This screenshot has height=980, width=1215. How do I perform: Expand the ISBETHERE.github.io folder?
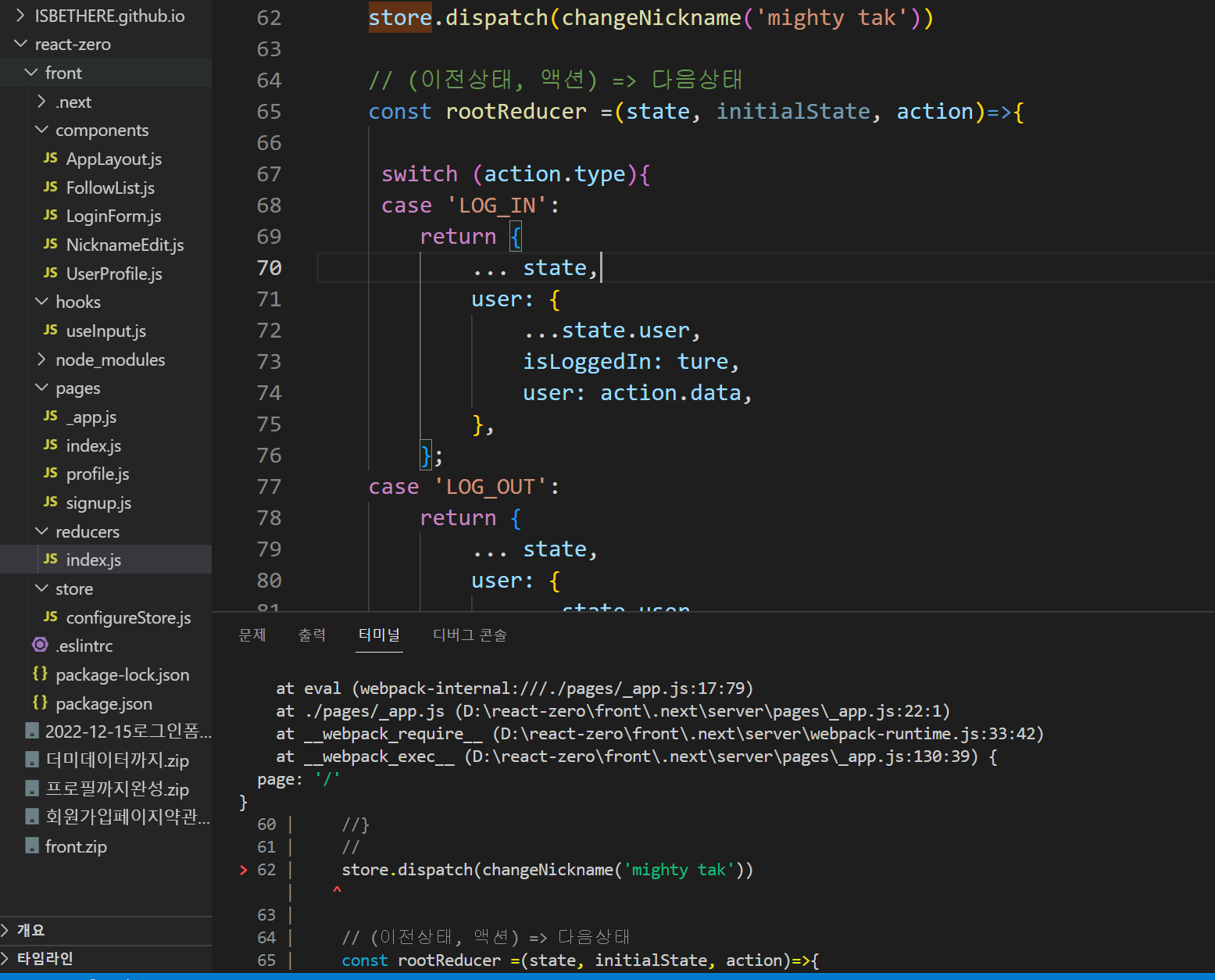point(109,16)
